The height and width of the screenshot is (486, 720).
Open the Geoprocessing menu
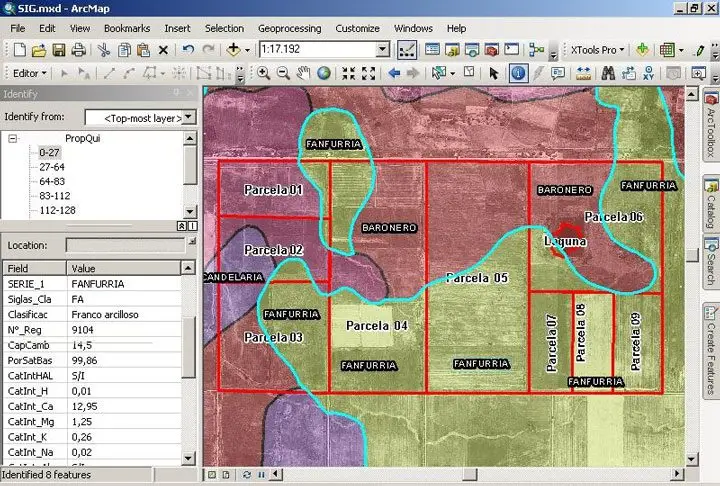coord(289,29)
